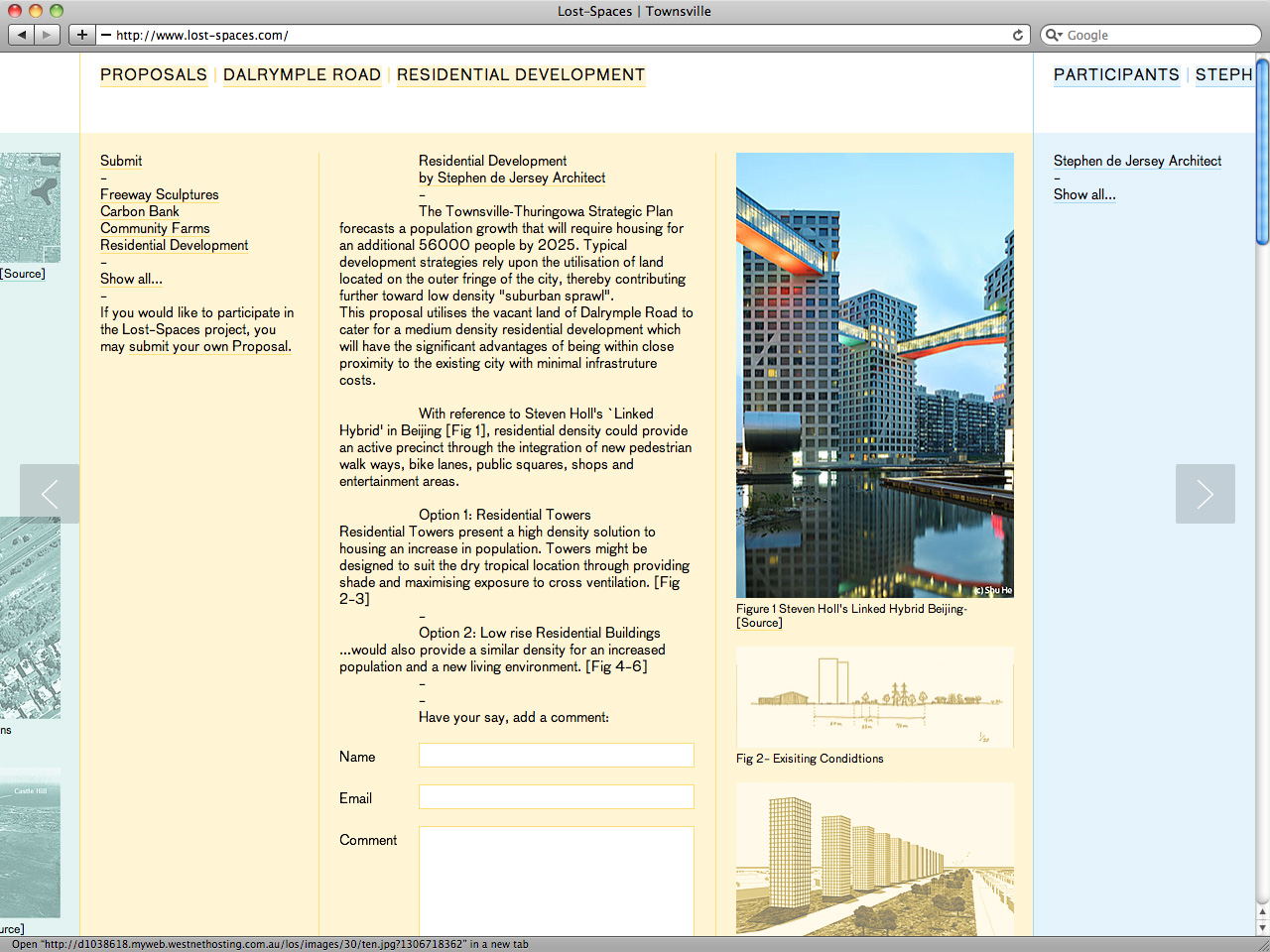Click the Comment text area

556,881
